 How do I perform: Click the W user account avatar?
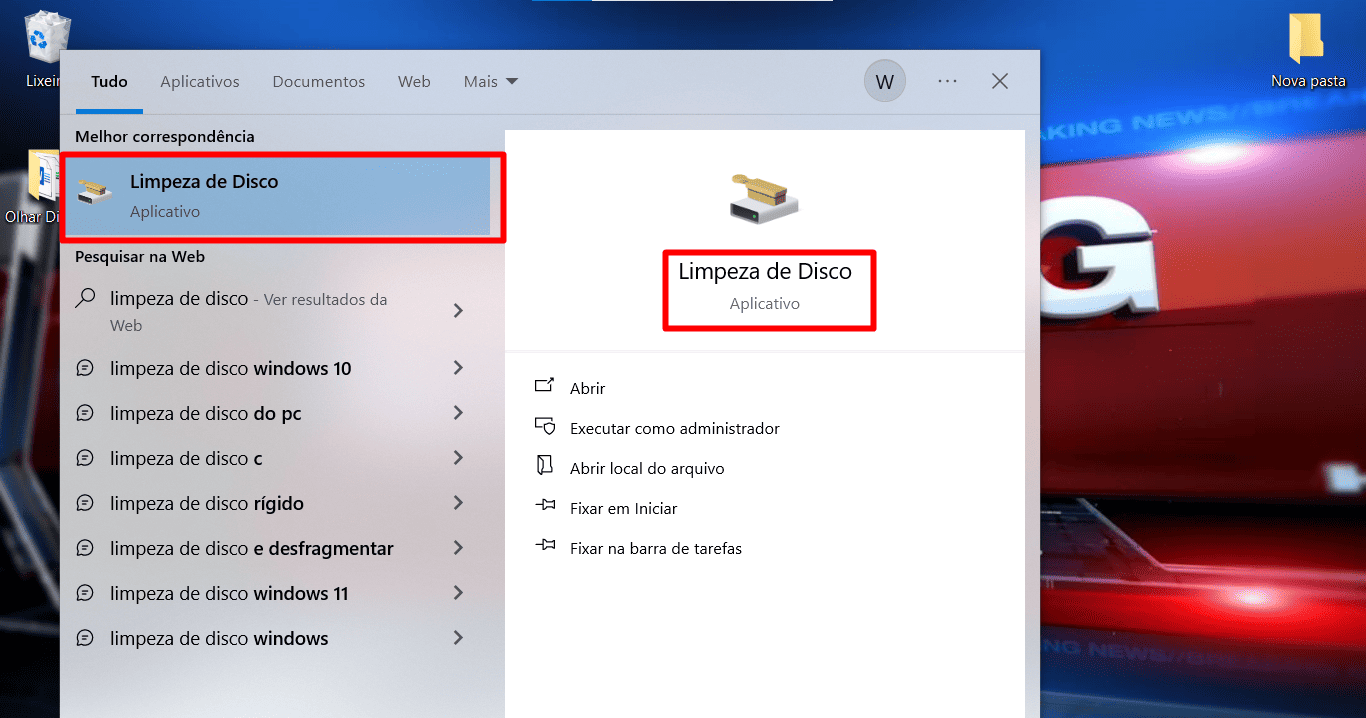pos(884,82)
